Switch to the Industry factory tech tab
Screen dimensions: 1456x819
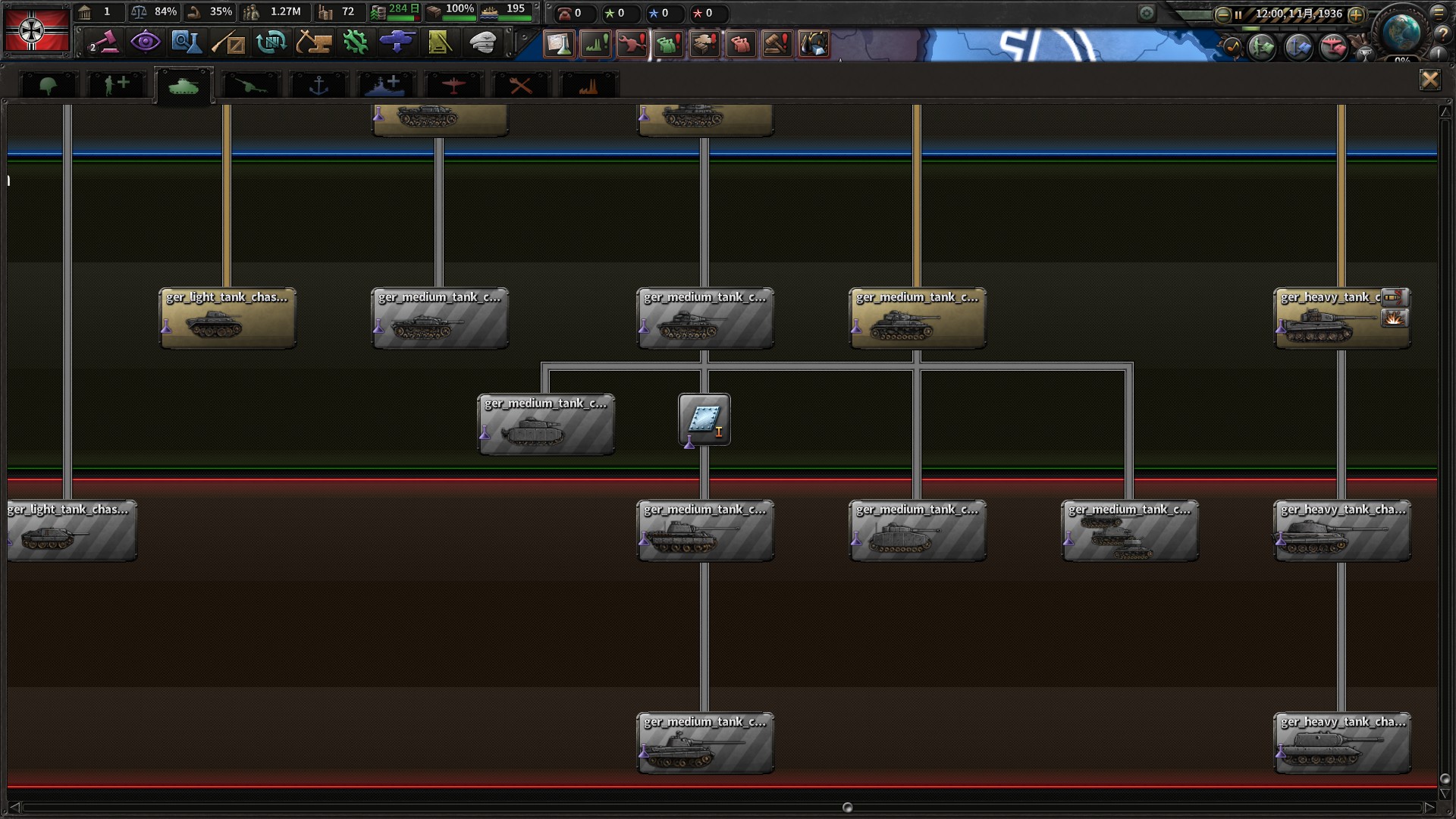click(588, 85)
